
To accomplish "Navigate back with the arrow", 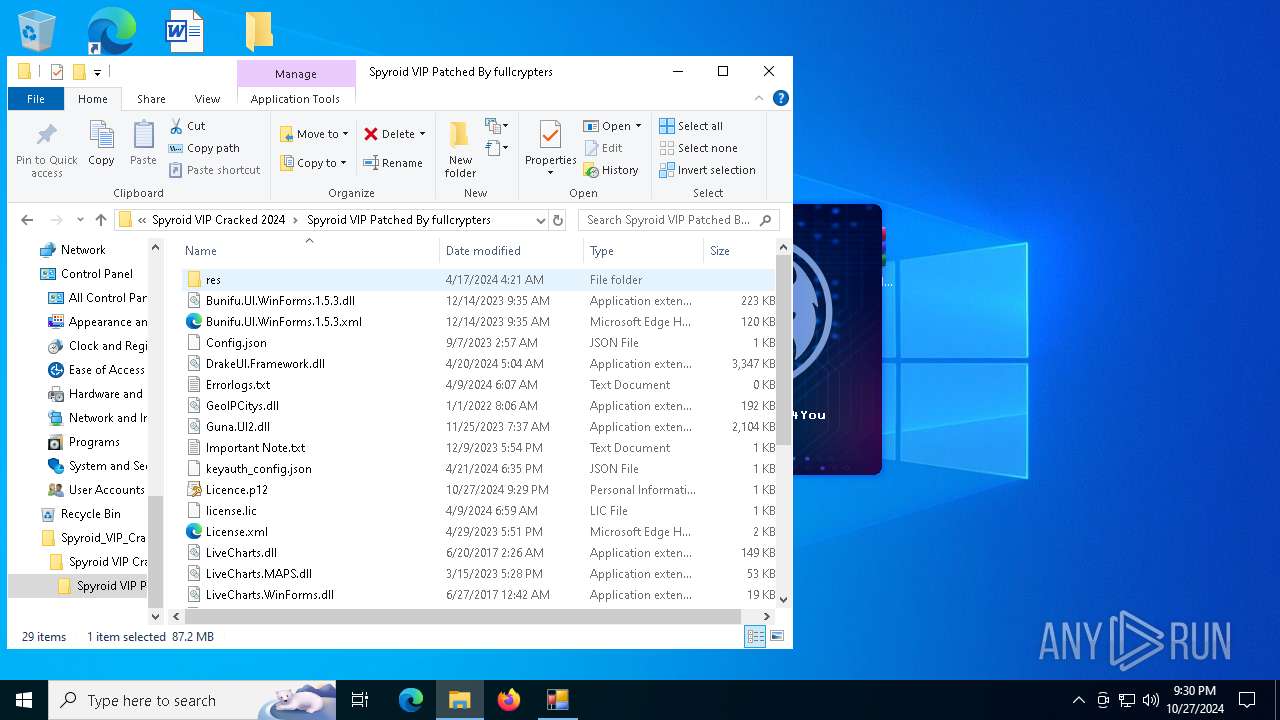I will 27,220.
